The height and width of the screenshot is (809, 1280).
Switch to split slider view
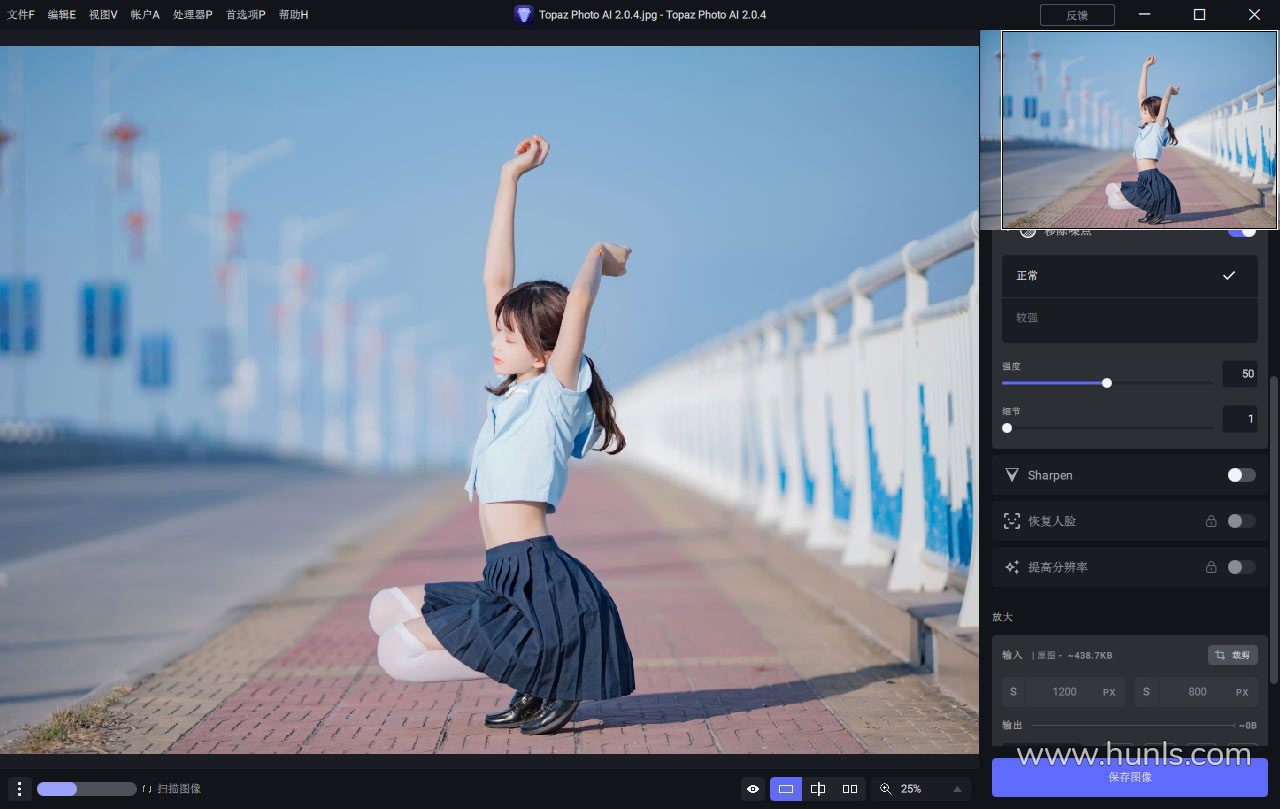(x=818, y=789)
